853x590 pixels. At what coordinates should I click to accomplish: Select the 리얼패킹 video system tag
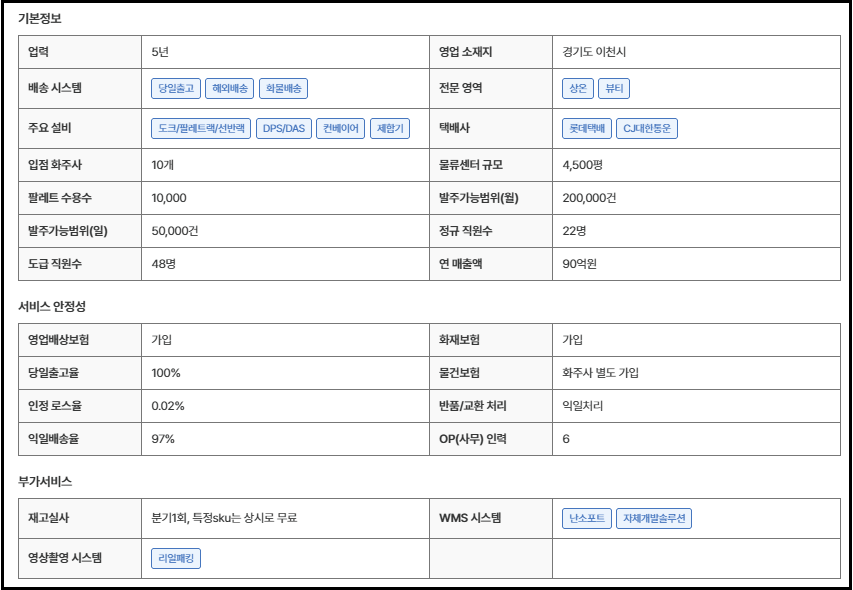[x=176, y=558]
